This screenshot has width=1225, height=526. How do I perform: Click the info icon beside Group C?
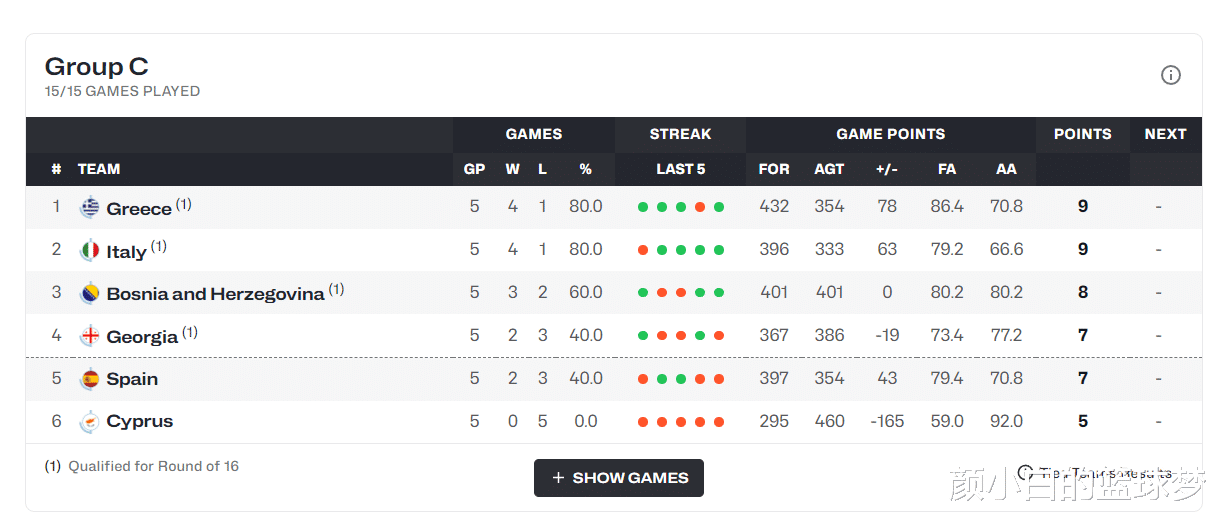click(x=1171, y=75)
